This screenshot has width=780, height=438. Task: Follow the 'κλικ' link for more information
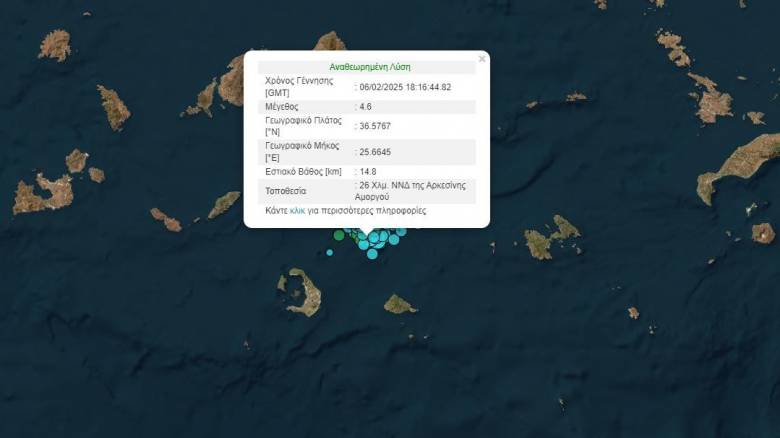pos(297,211)
